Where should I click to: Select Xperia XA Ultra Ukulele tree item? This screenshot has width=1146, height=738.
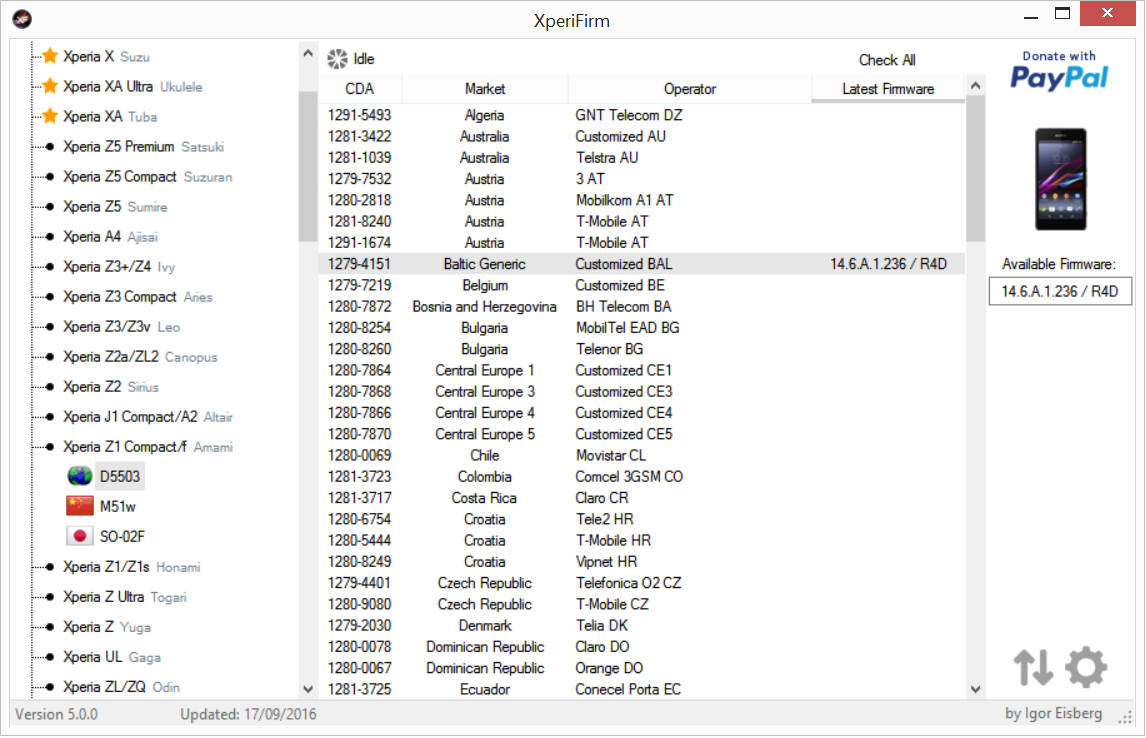pyautogui.click(x=132, y=86)
